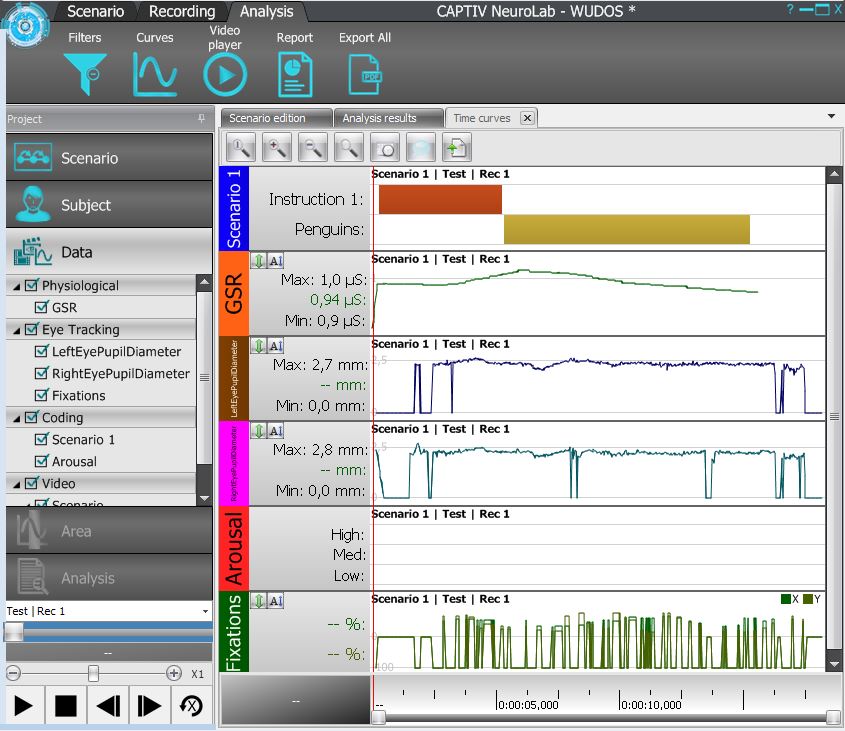Select the Analysis ribbon tab

click(266, 11)
